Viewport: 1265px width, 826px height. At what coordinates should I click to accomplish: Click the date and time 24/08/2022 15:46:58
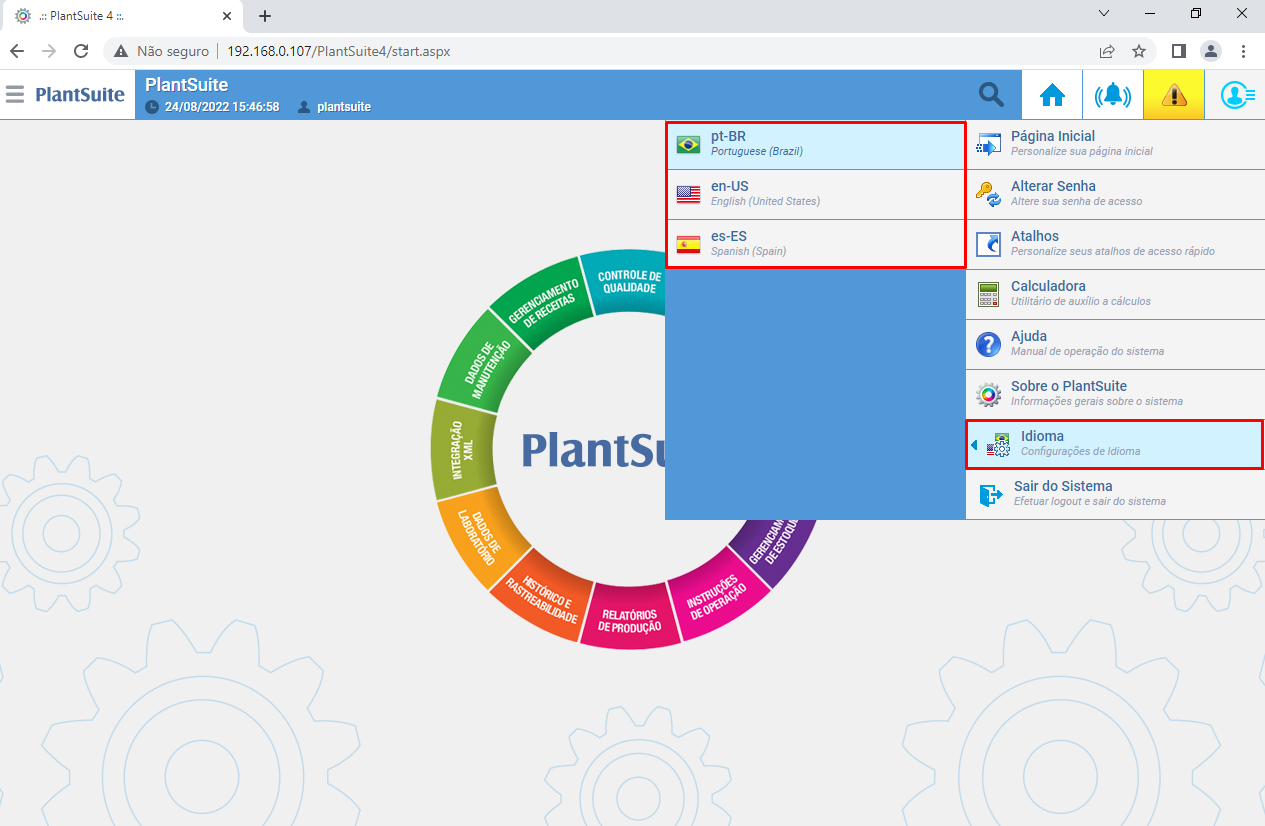(x=222, y=107)
